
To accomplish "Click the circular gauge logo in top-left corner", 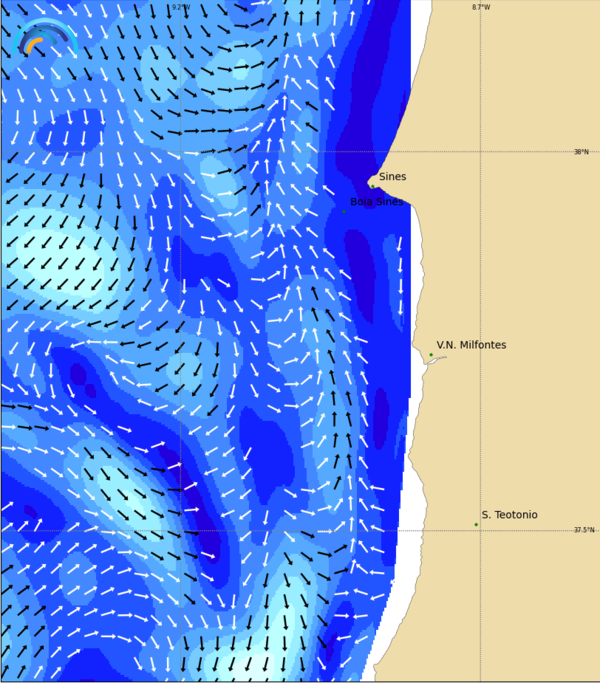I will tap(46, 38).
